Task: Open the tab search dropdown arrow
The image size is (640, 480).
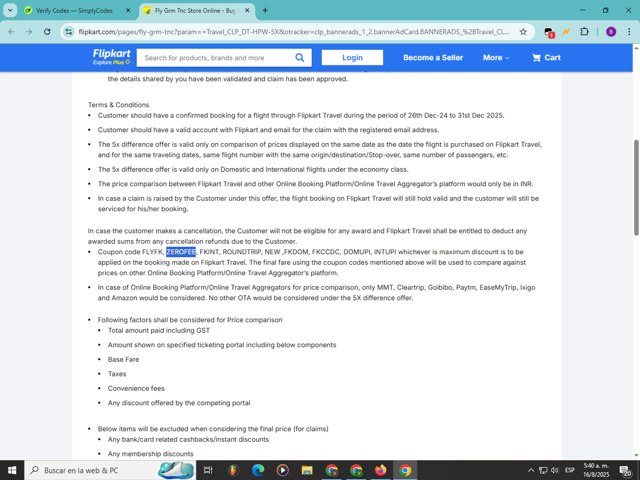Action: click(x=10, y=11)
